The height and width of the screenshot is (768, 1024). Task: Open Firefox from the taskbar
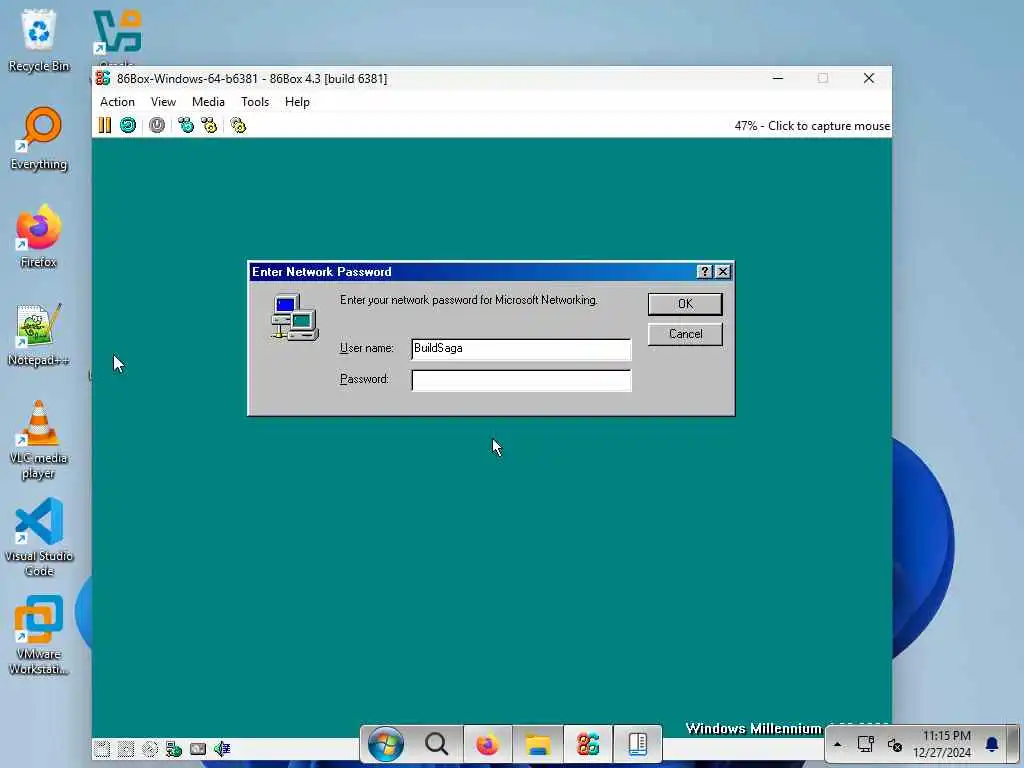(x=487, y=744)
